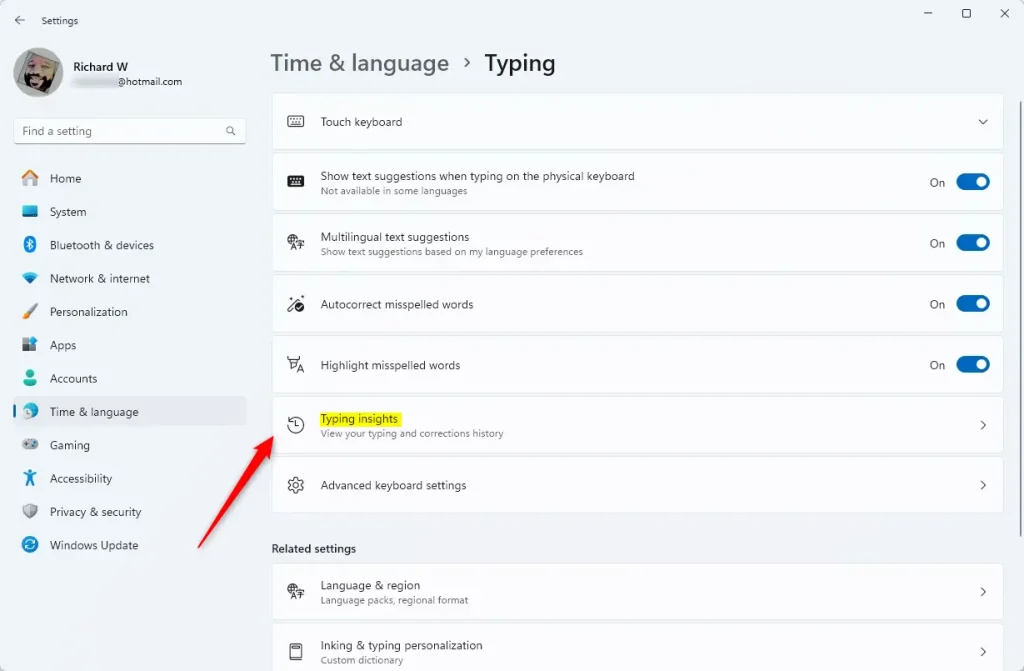Click the Advanced keyboard settings gear icon
This screenshot has height=671, width=1024.
click(x=295, y=485)
